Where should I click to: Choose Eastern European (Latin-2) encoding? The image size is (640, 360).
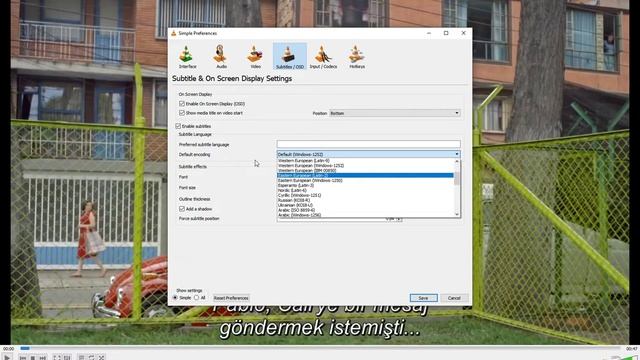(365, 176)
